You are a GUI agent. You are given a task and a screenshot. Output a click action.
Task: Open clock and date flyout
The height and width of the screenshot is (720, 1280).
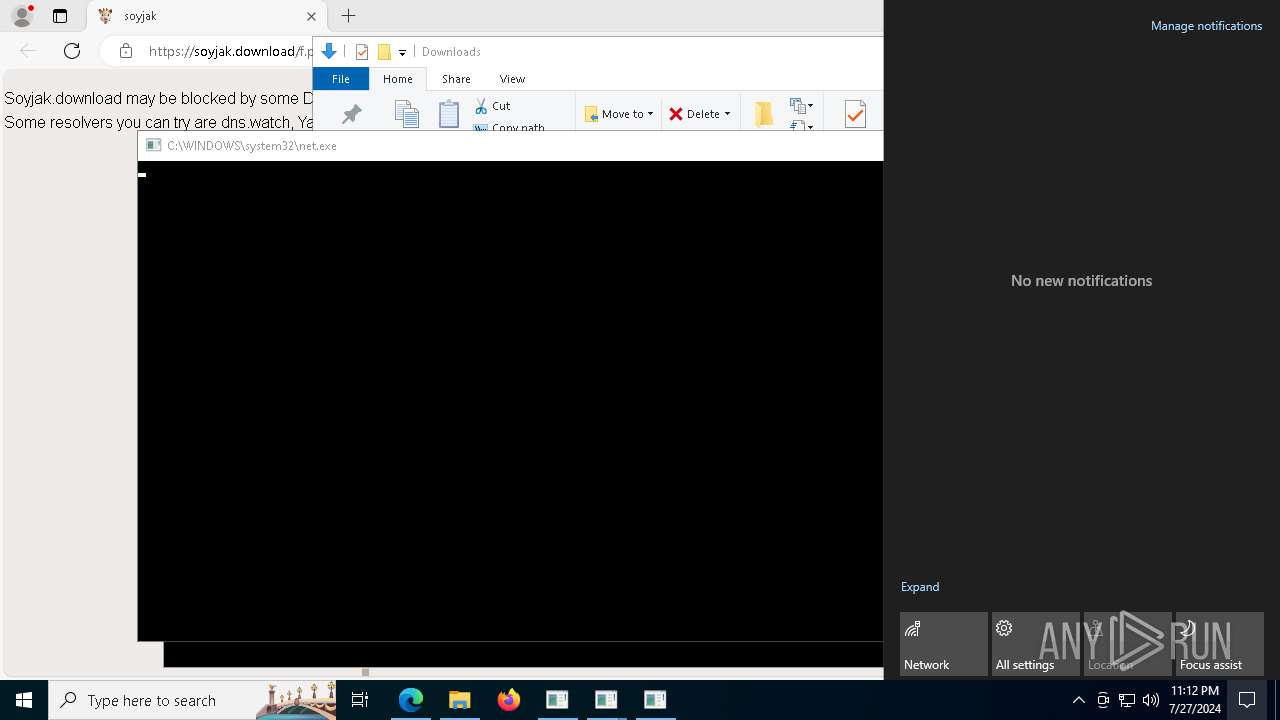(1195, 700)
